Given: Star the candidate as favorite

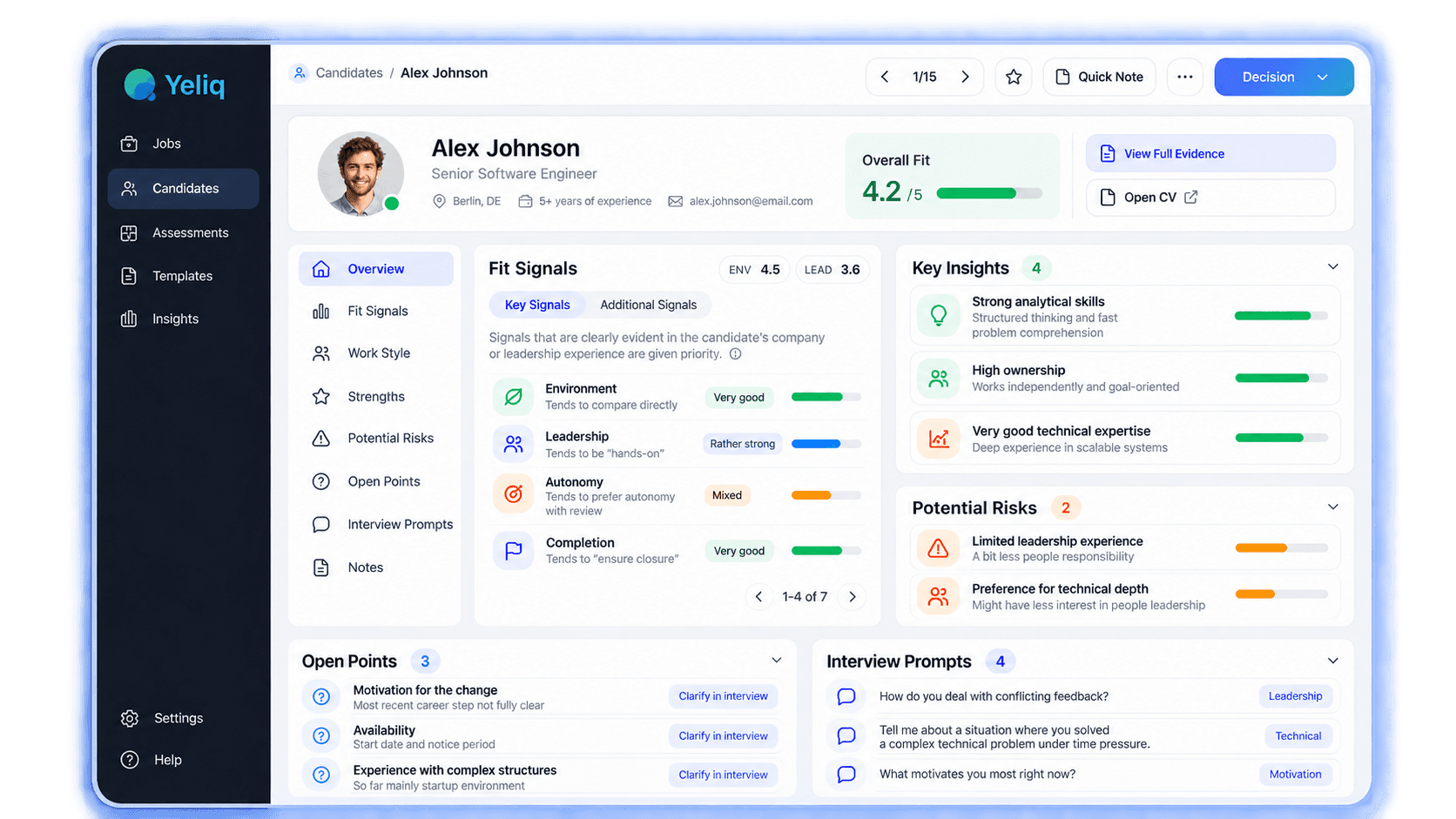Looking at the screenshot, I should tap(1014, 77).
